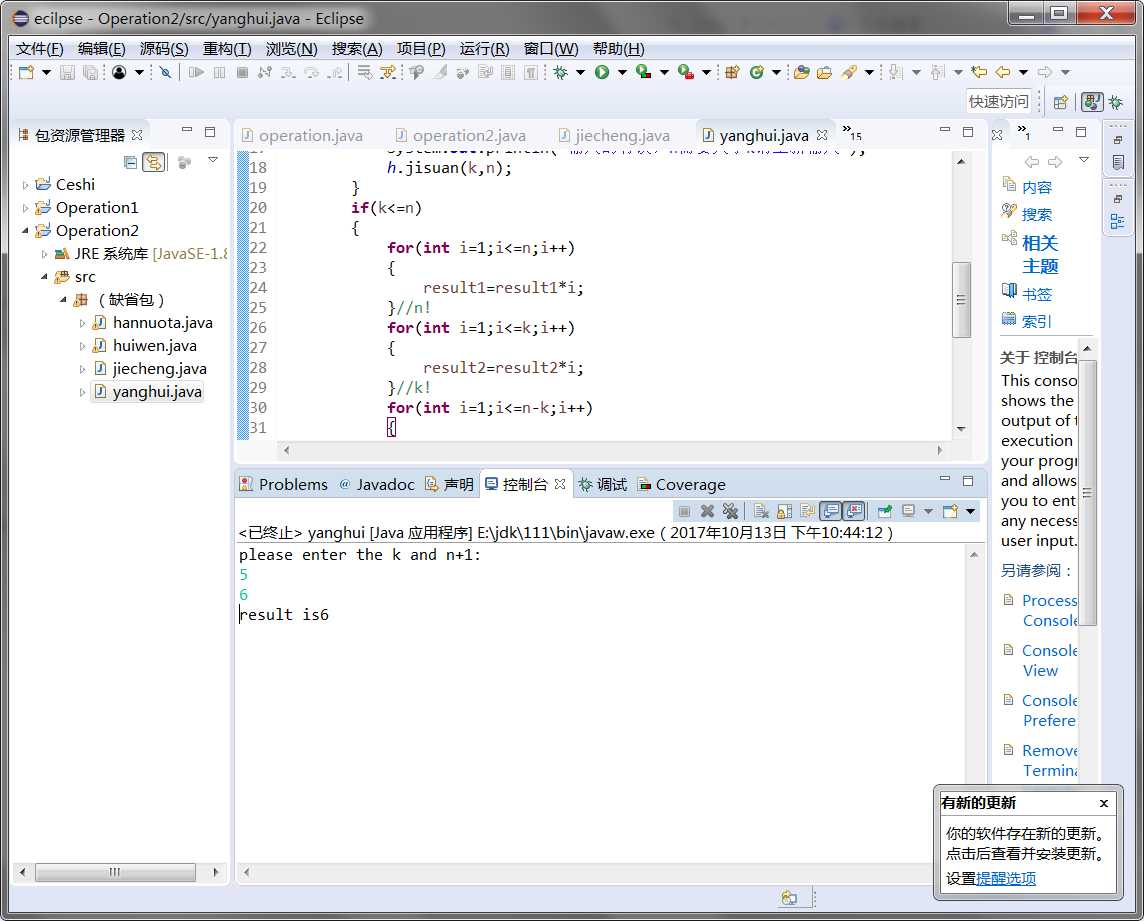1144x921 pixels.
Task: Open the 文件(F) menu
Action: [x=39, y=49]
